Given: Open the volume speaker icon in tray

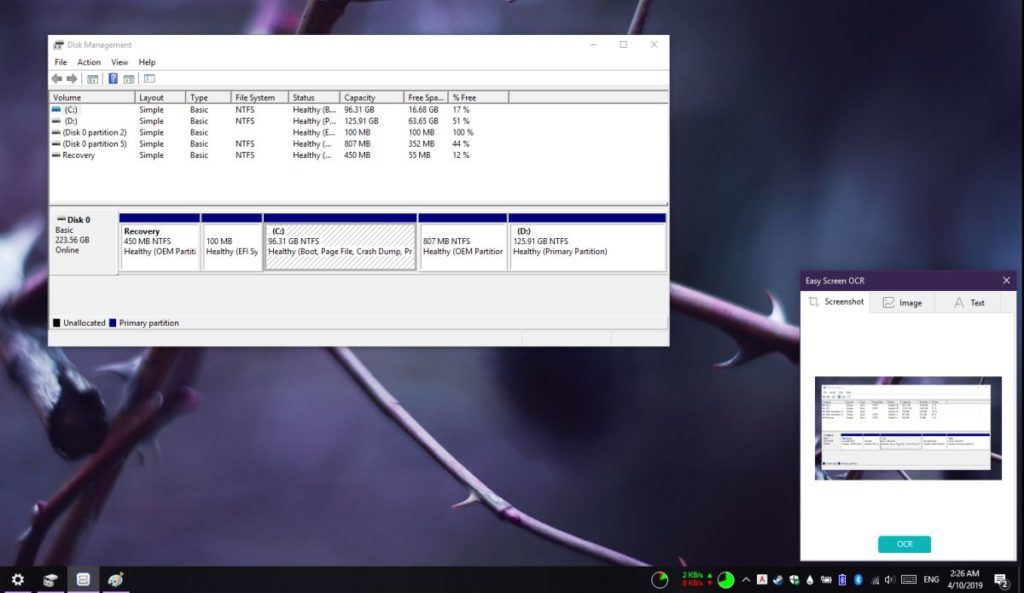Looking at the screenshot, I should click(x=891, y=580).
